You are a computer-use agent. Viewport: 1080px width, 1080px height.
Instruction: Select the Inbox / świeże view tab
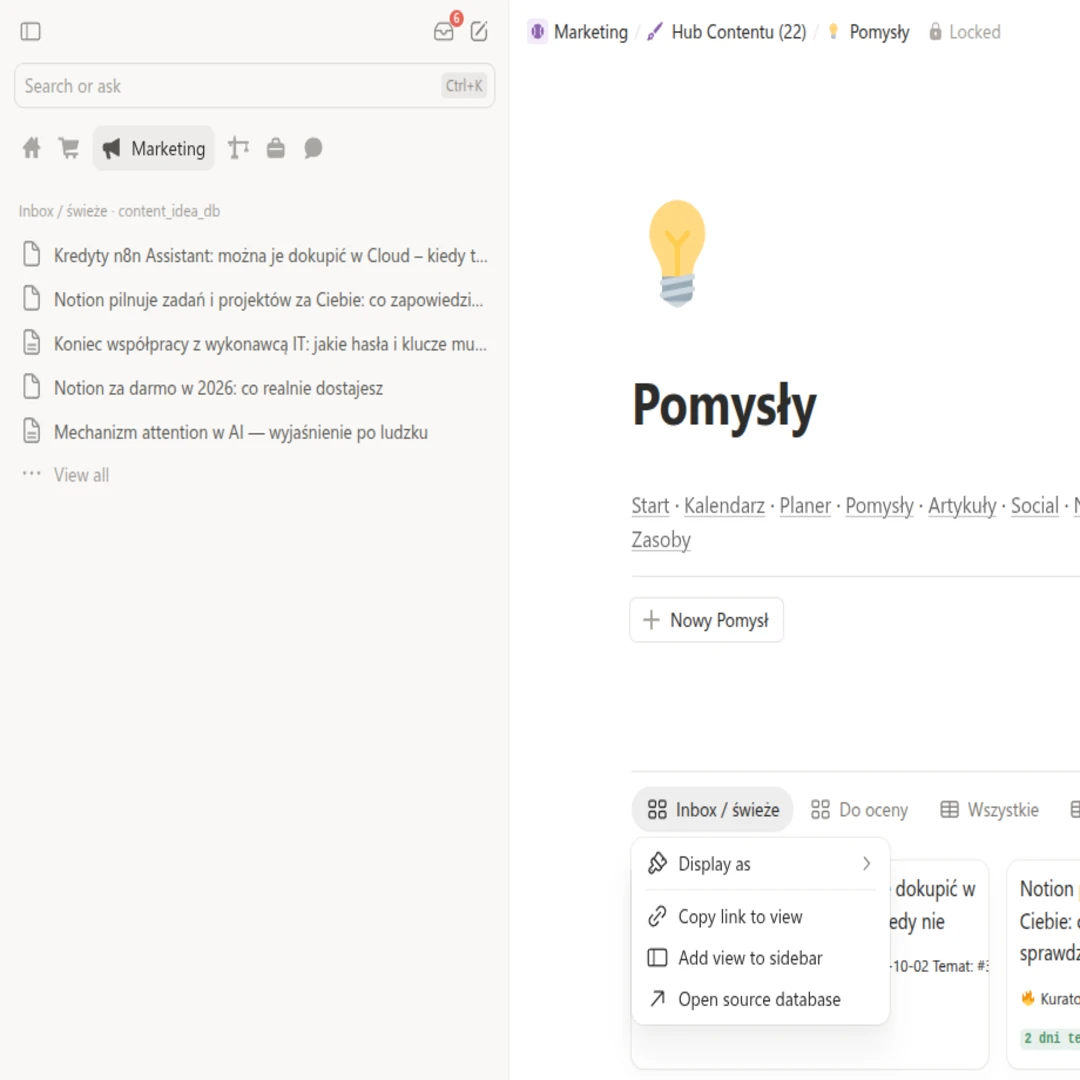[x=713, y=809]
